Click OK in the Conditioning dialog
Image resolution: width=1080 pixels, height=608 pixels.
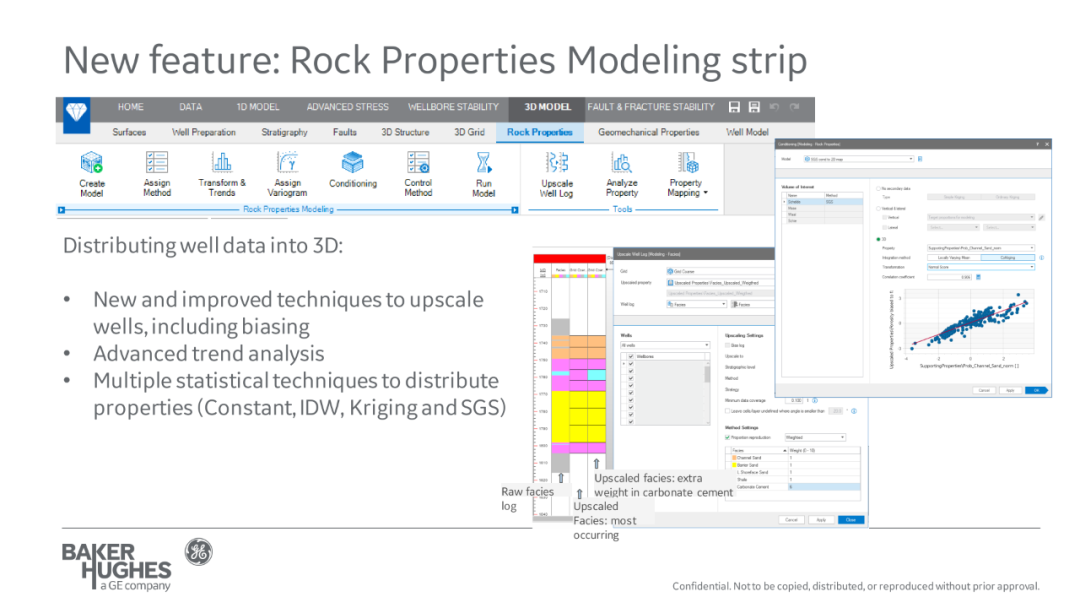(1036, 390)
